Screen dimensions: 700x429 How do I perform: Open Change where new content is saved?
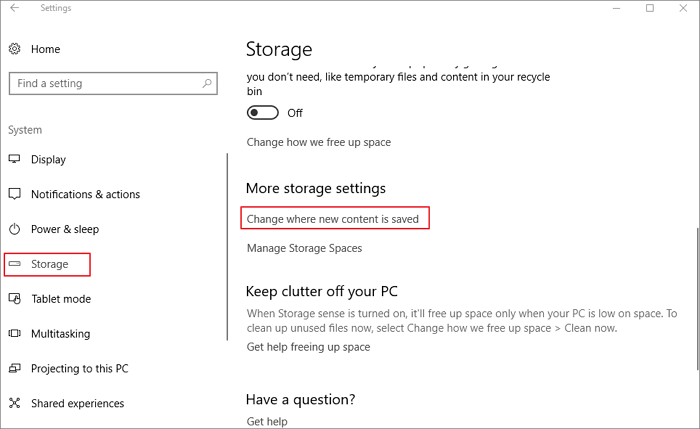(338, 218)
